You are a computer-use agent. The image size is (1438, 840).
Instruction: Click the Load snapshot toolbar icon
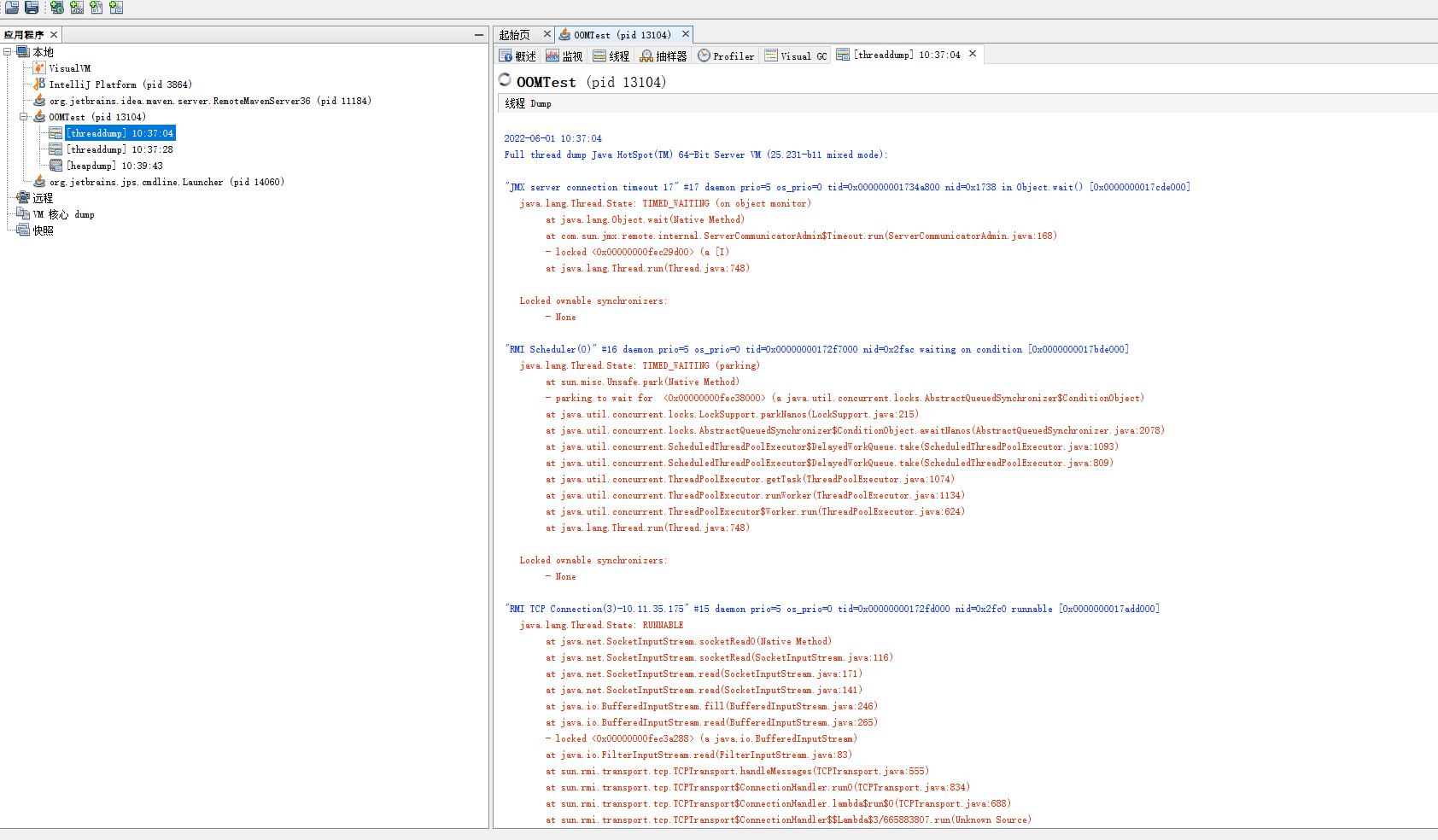pyautogui.click(x=12, y=8)
